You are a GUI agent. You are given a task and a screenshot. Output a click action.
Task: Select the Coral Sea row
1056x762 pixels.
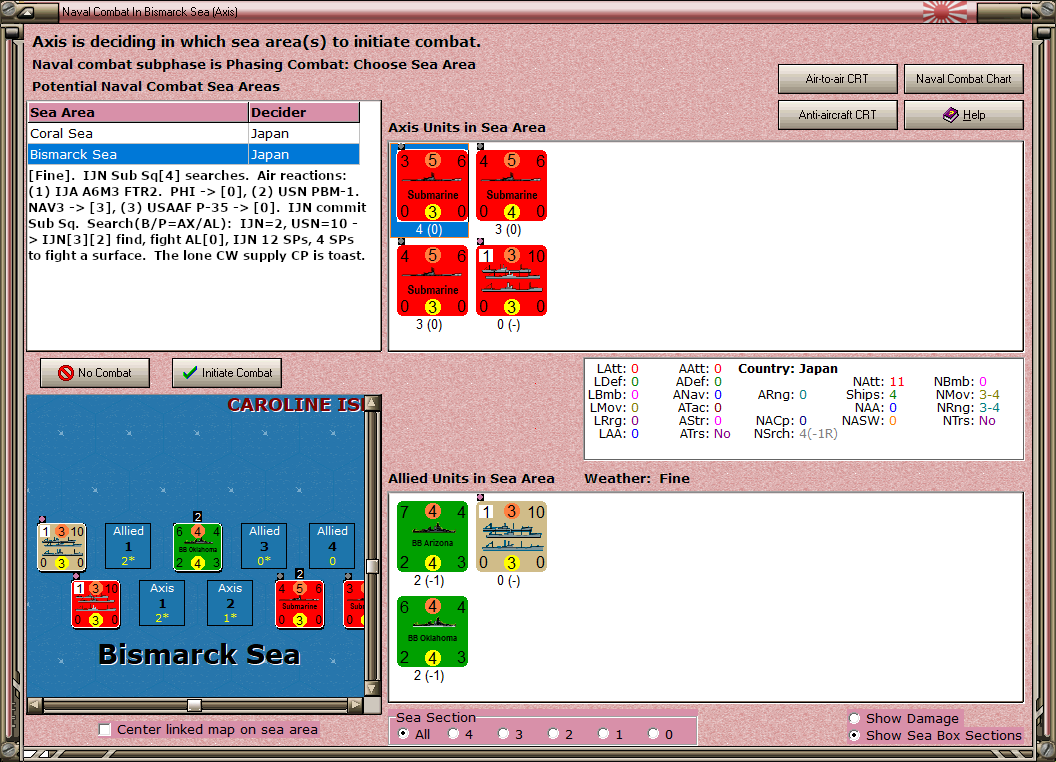coord(193,133)
